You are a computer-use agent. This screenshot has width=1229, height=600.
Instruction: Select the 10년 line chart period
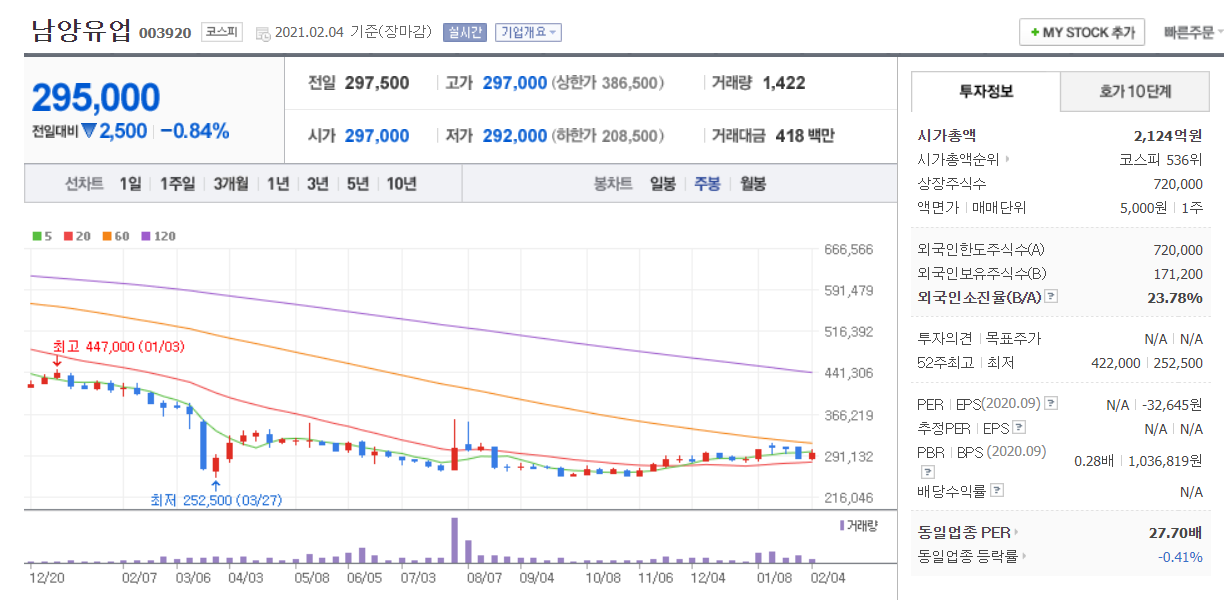click(x=401, y=184)
